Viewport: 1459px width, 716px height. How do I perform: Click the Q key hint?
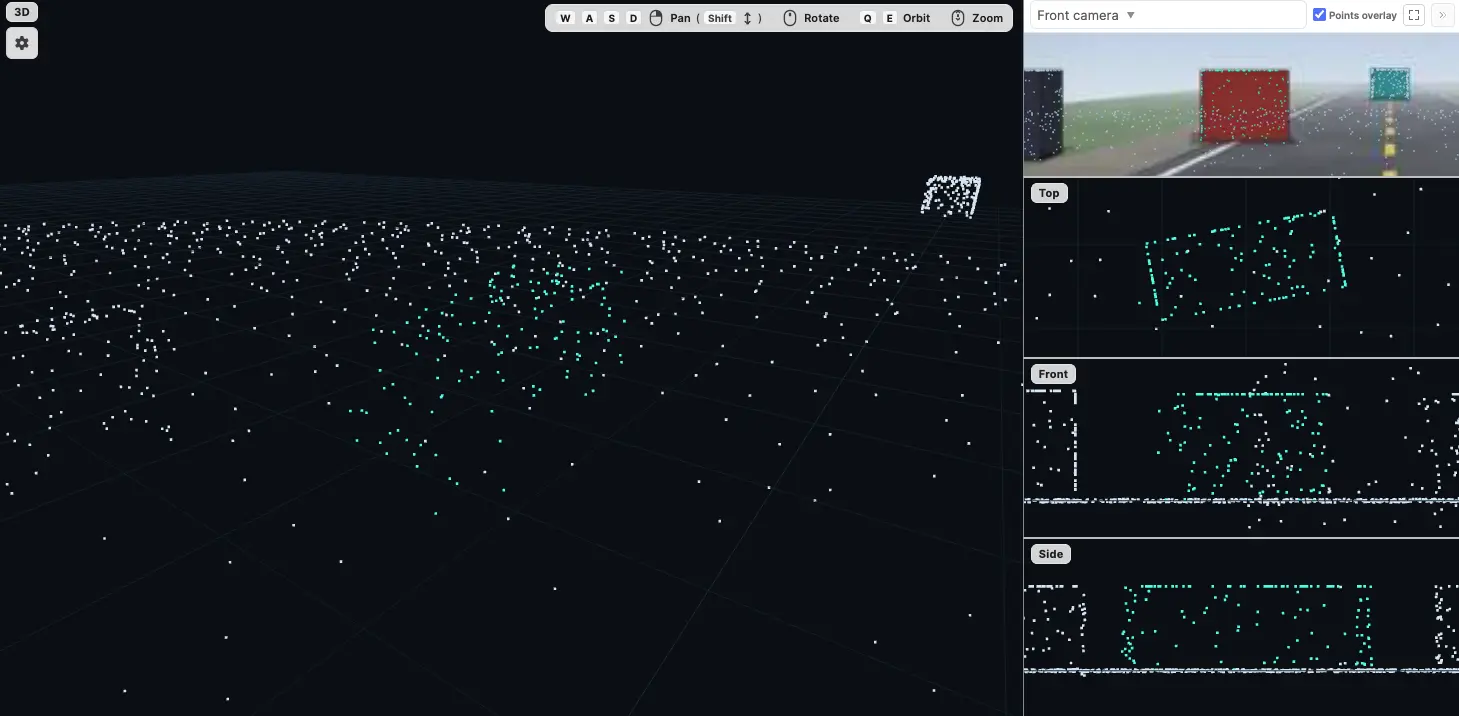pos(867,18)
